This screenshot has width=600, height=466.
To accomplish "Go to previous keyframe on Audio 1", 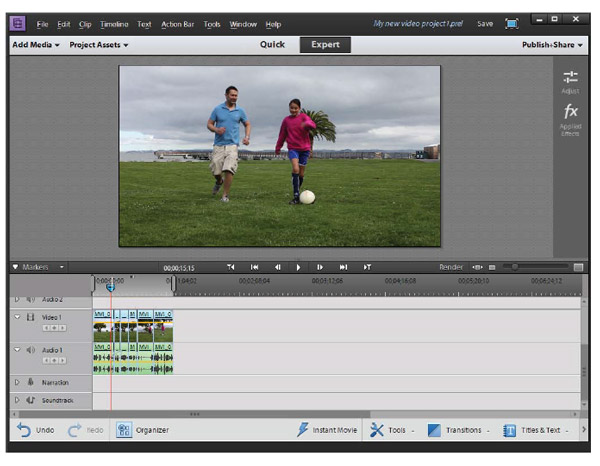I will pyautogui.click(x=47, y=360).
